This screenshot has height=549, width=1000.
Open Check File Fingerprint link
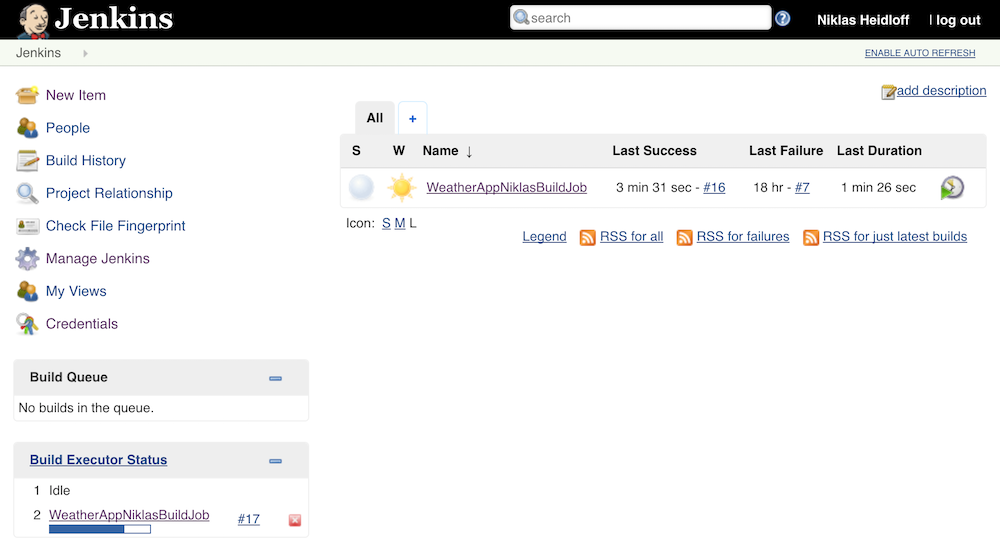115,226
